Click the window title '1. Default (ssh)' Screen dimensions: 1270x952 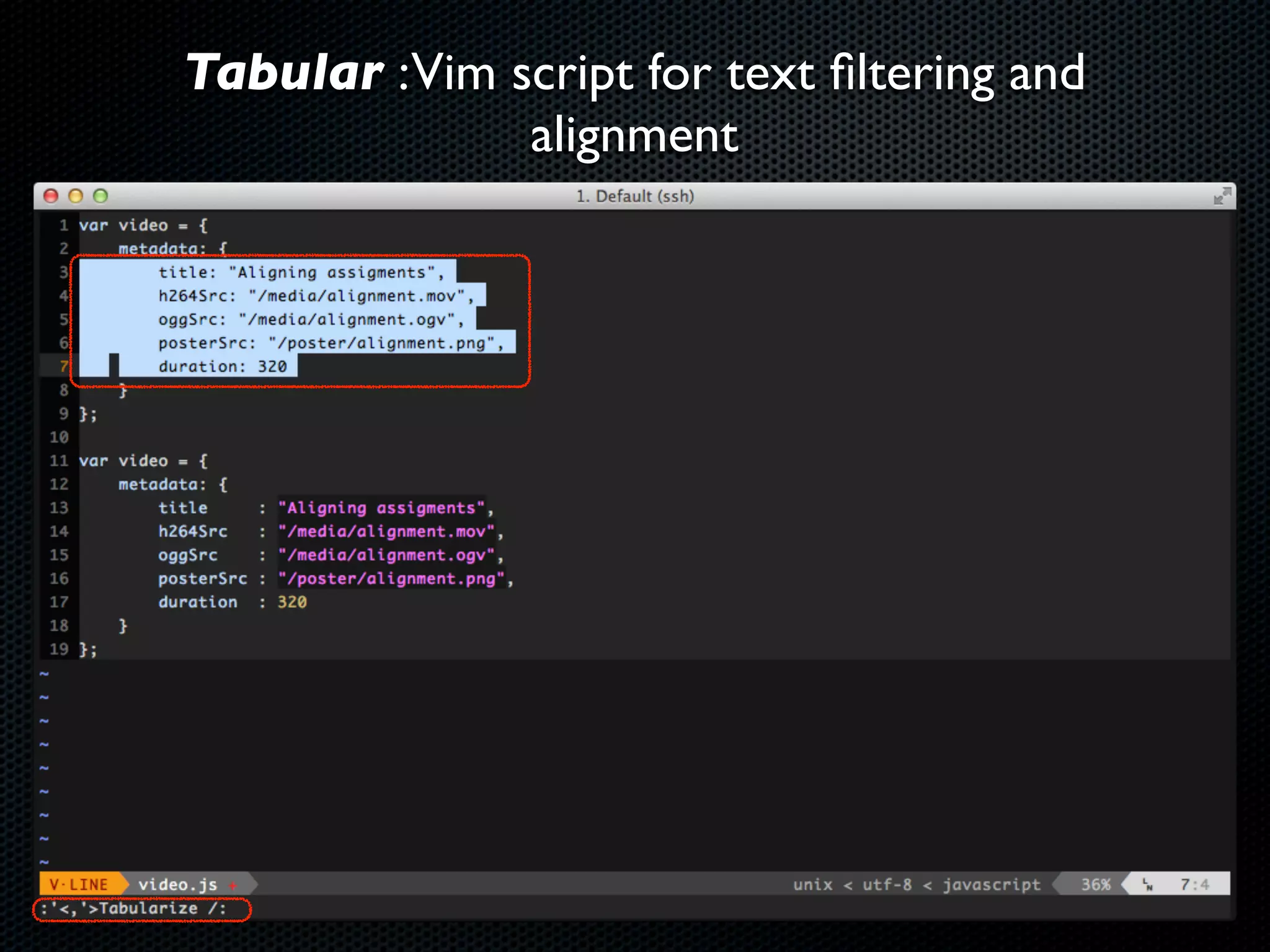(634, 196)
